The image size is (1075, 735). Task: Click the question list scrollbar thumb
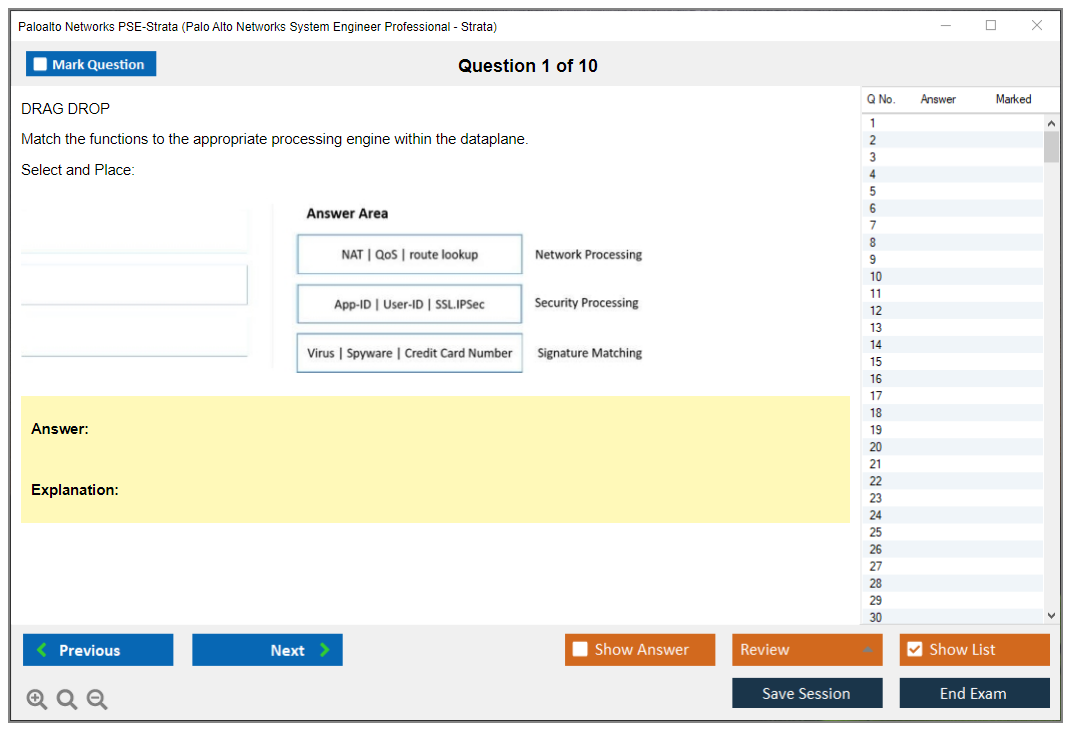click(1051, 147)
